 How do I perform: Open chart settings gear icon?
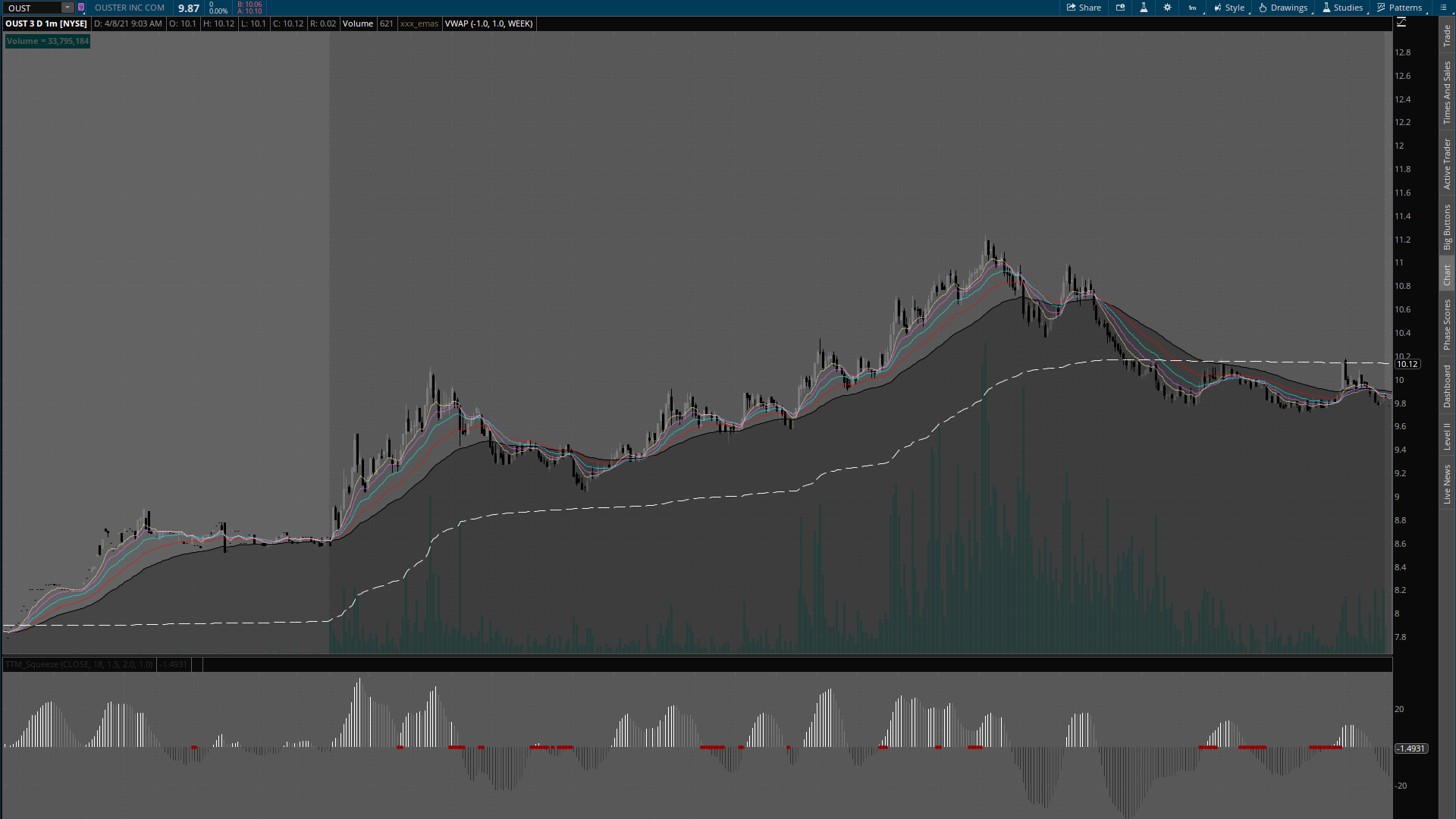tap(1167, 8)
